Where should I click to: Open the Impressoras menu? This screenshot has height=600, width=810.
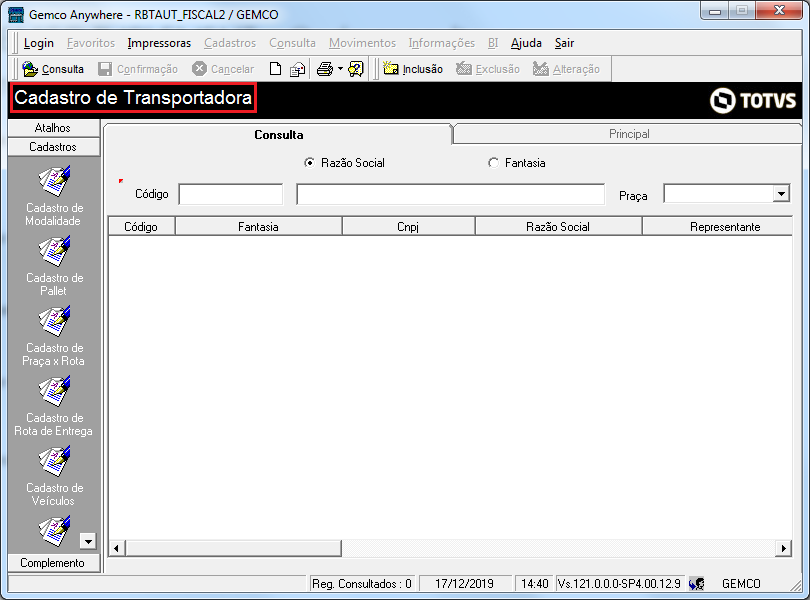coord(159,43)
